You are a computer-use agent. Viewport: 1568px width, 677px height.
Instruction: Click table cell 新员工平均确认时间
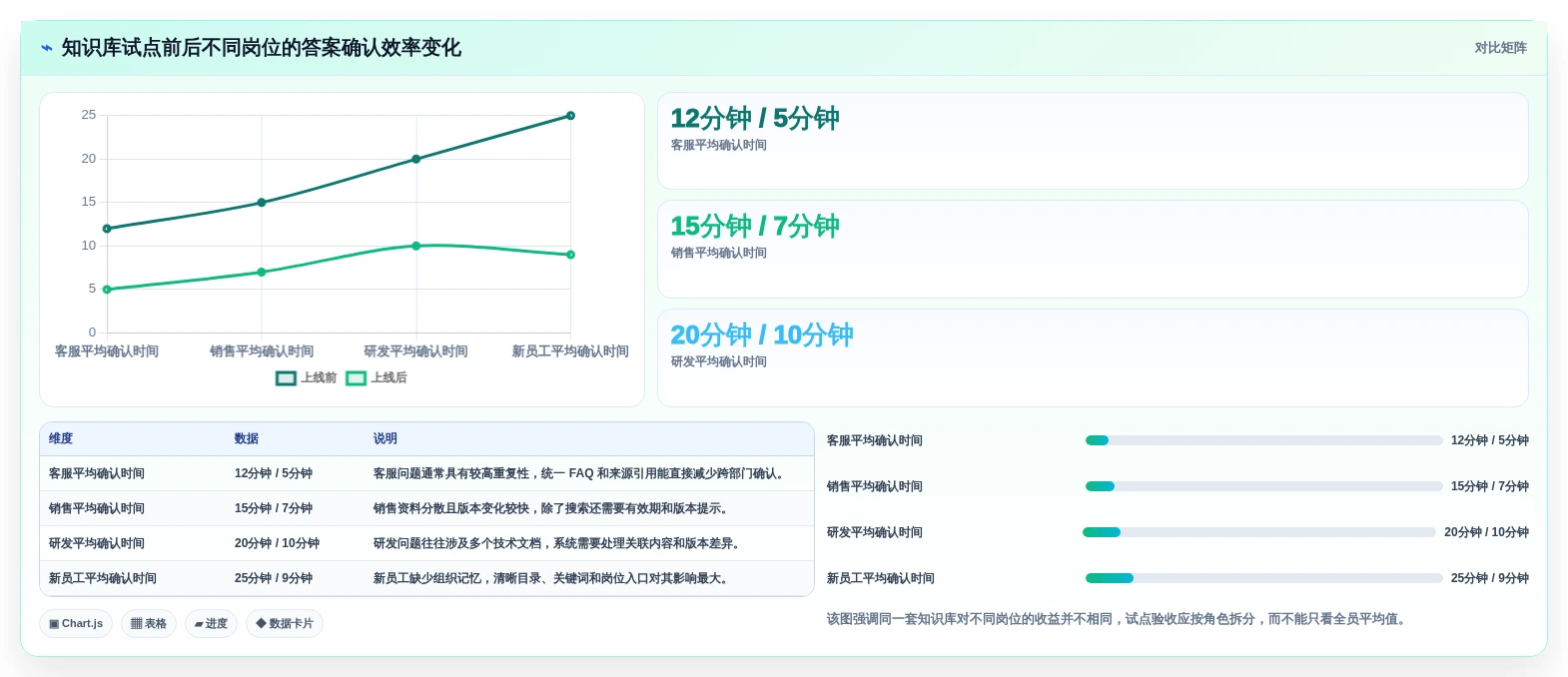click(103, 578)
